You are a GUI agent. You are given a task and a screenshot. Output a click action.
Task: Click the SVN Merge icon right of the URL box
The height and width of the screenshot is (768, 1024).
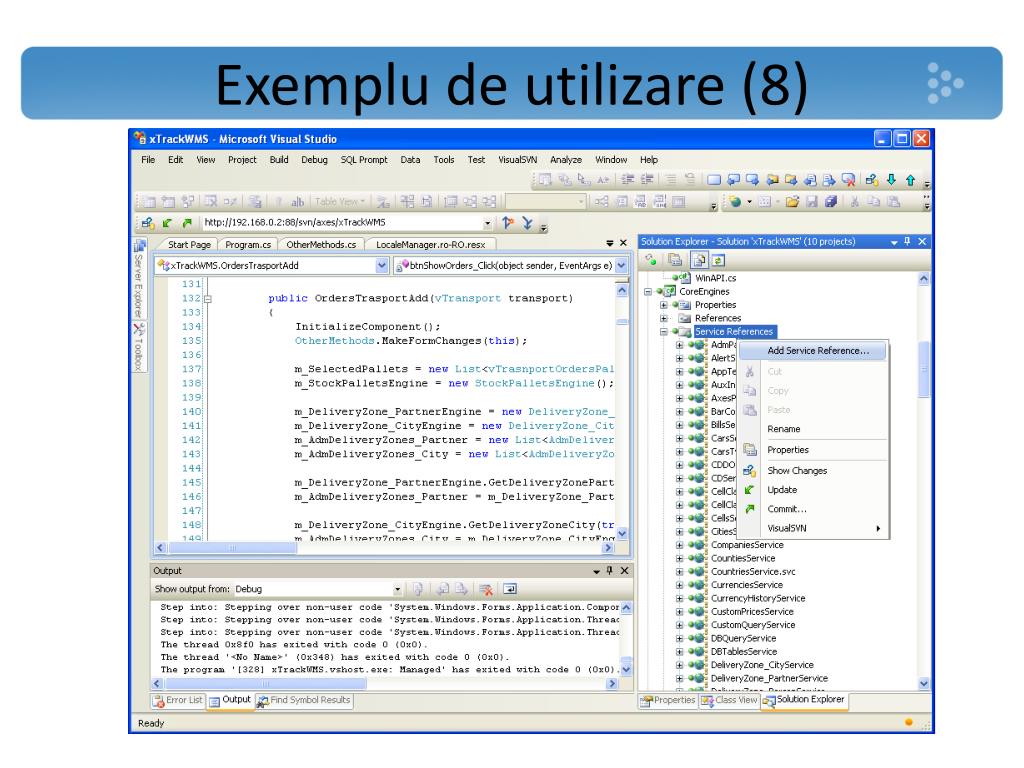coord(527,223)
